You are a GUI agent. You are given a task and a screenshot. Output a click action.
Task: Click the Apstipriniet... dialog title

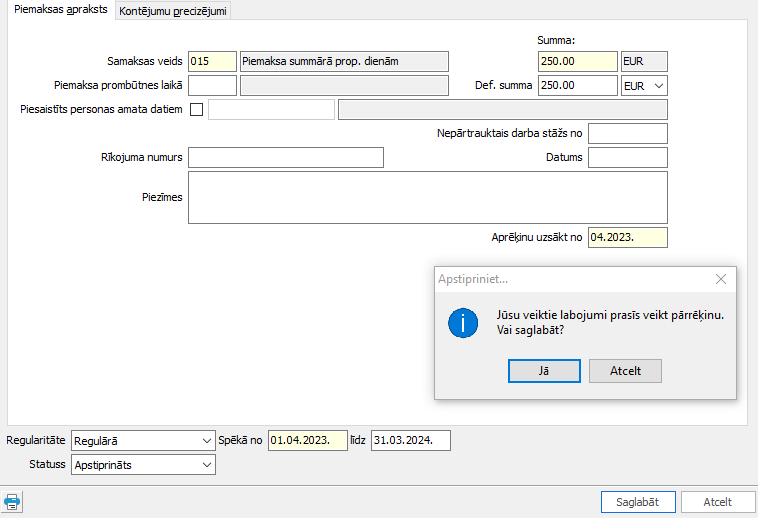pyautogui.click(x=473, y=279)
